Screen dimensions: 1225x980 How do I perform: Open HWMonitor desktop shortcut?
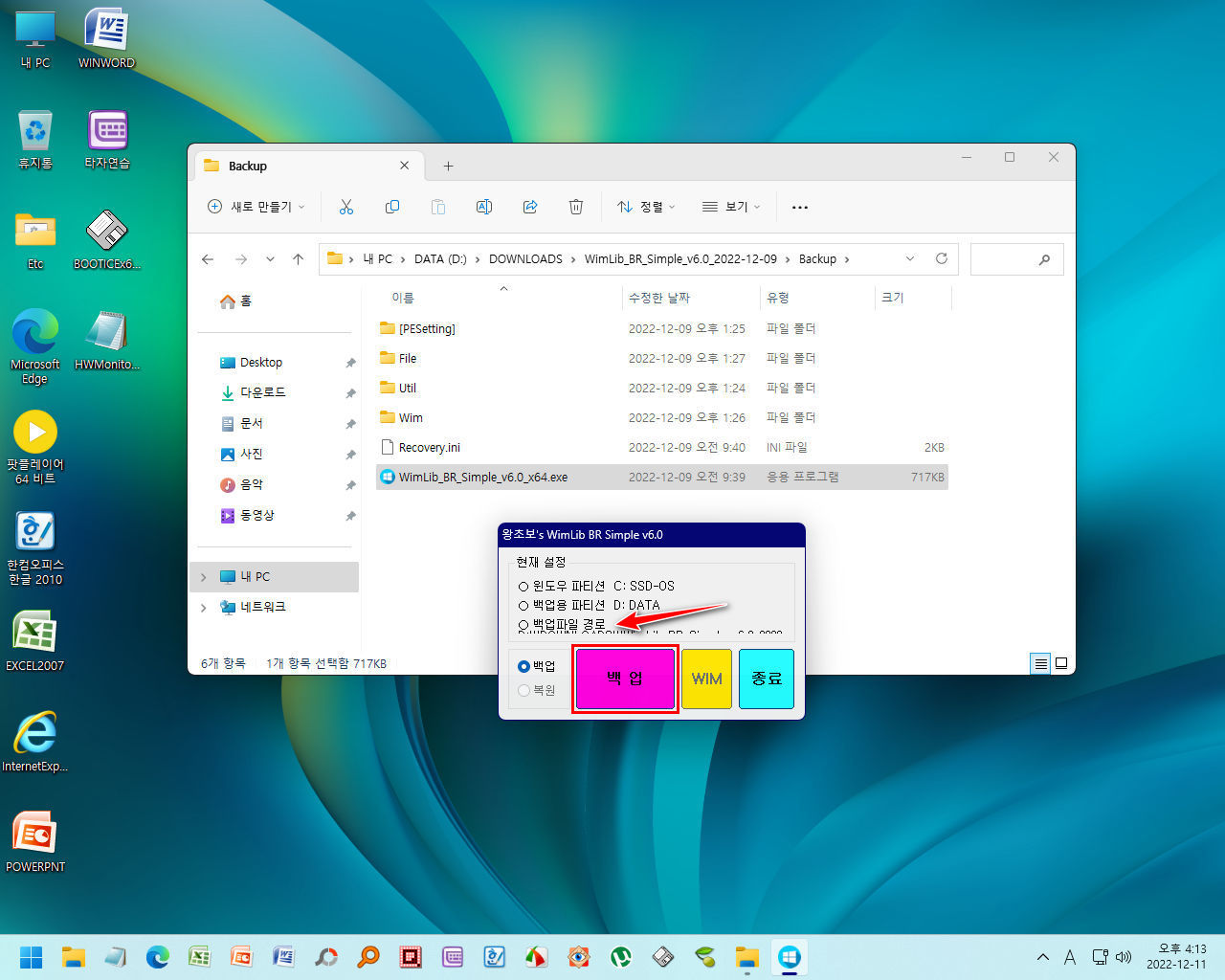(106, 340)
